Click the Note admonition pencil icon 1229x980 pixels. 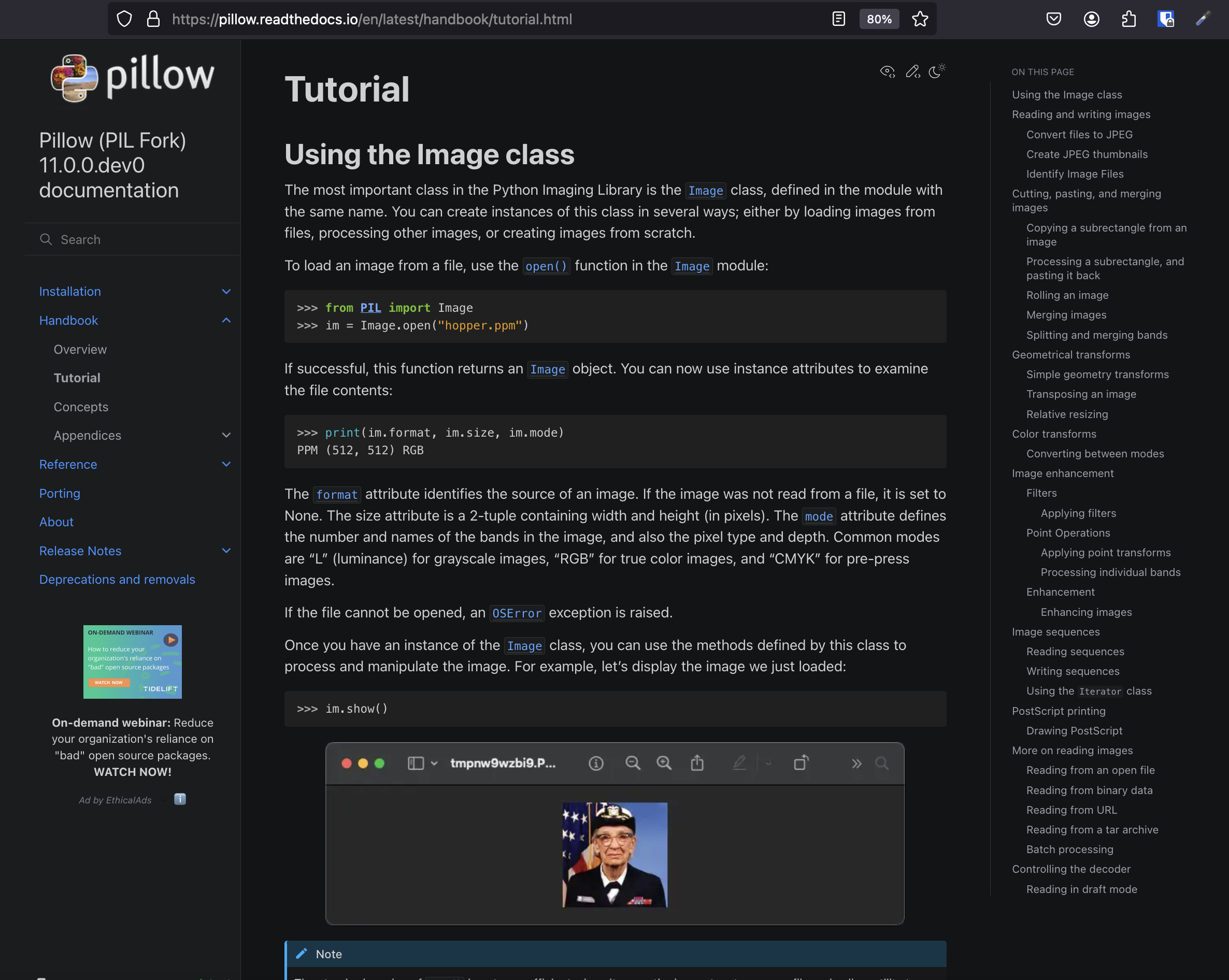coord(302,954)
